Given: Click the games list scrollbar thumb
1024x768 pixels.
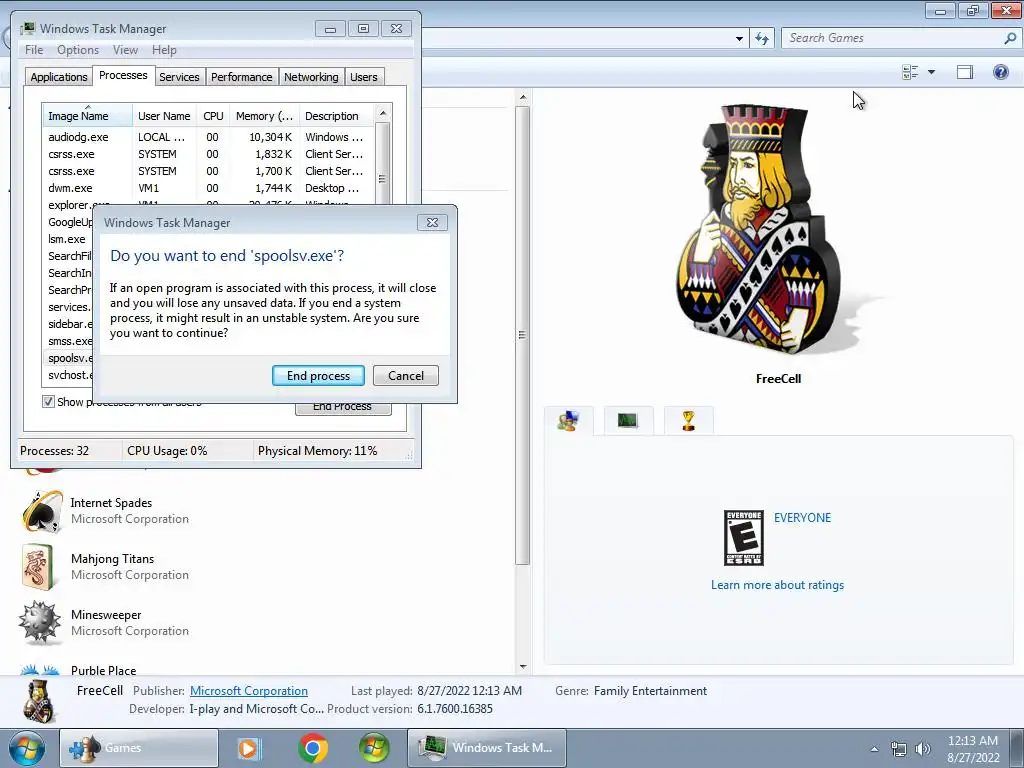Looking at the screenshot, I should click(522, 336).
